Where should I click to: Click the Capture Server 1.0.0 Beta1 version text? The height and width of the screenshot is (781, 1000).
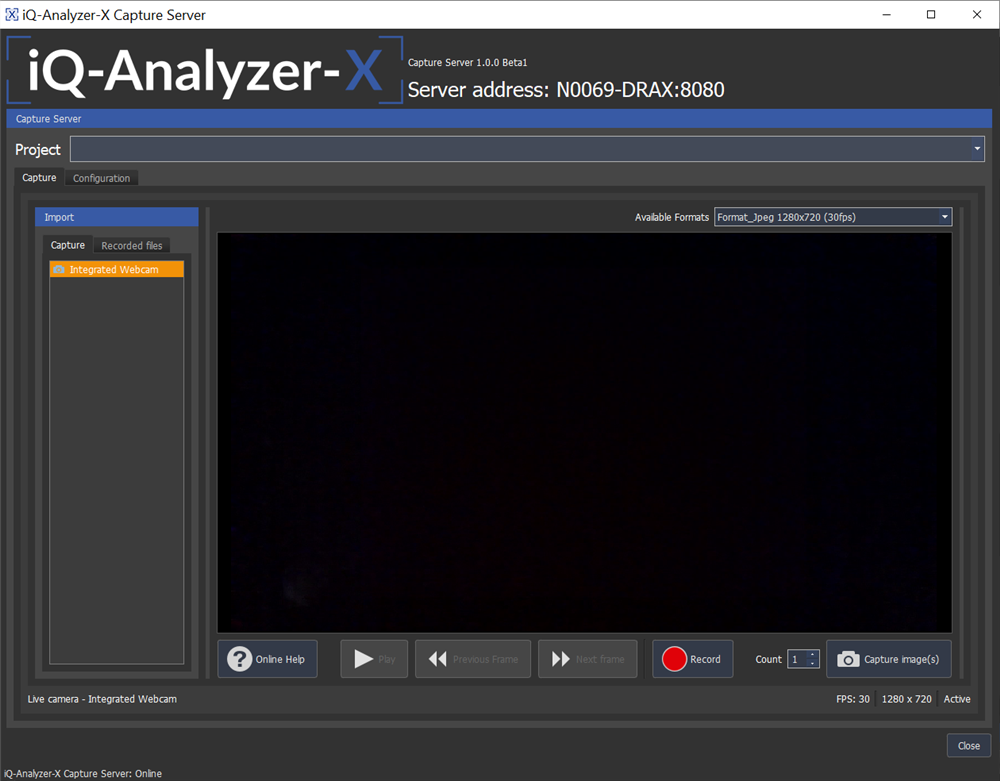pos(467,62)
